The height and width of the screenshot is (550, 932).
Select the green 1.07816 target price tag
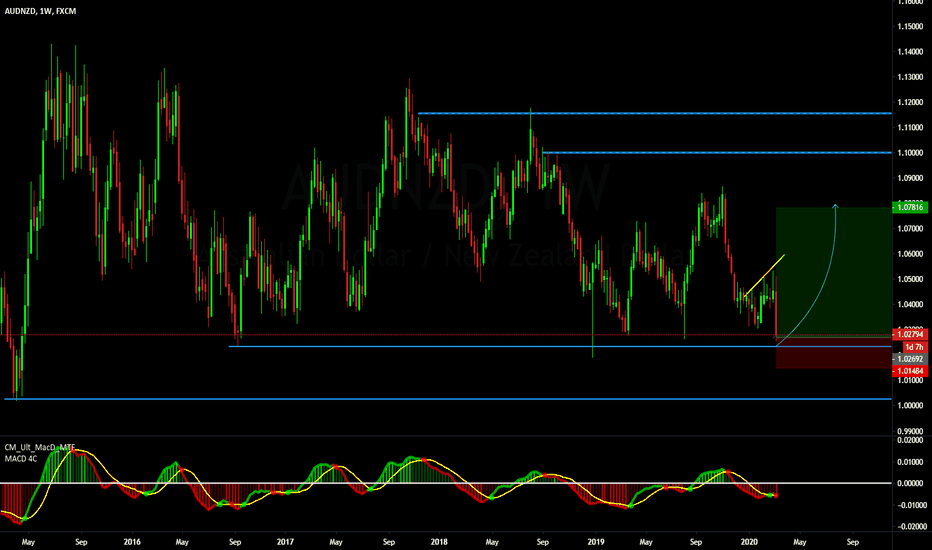click(910, 208)
